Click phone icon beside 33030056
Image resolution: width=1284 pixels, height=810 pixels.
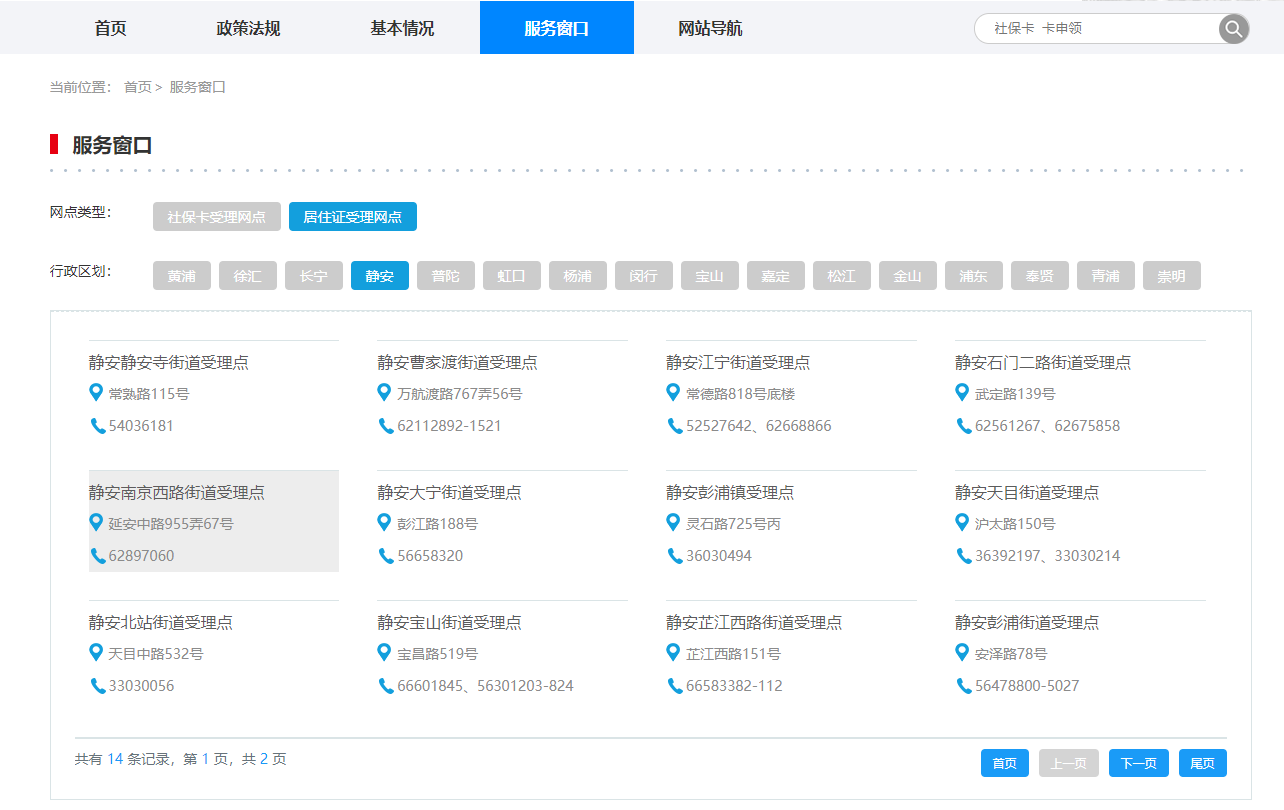click(97, 686)
